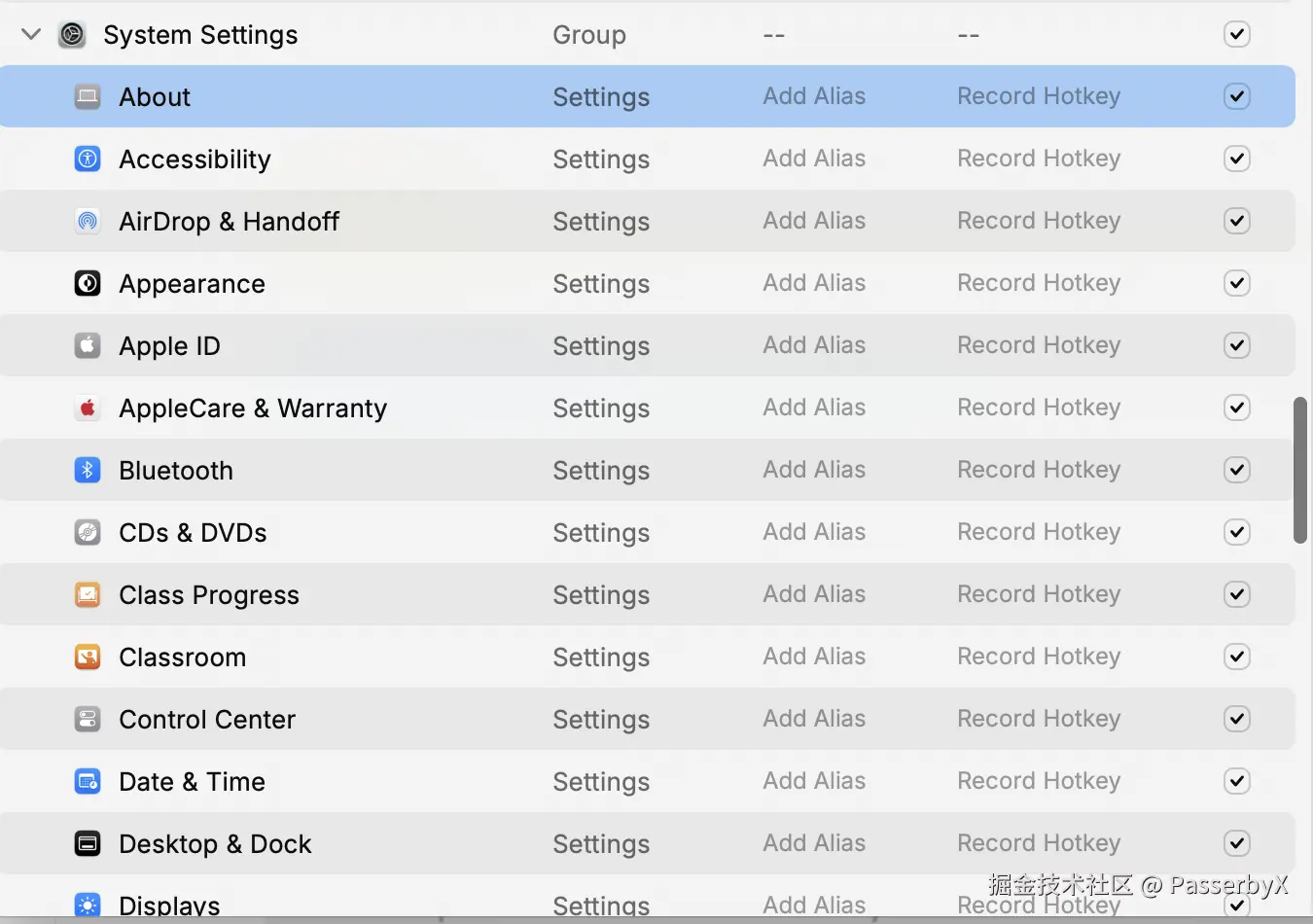Click the System Settings gear icon

(x=72, y=35)
